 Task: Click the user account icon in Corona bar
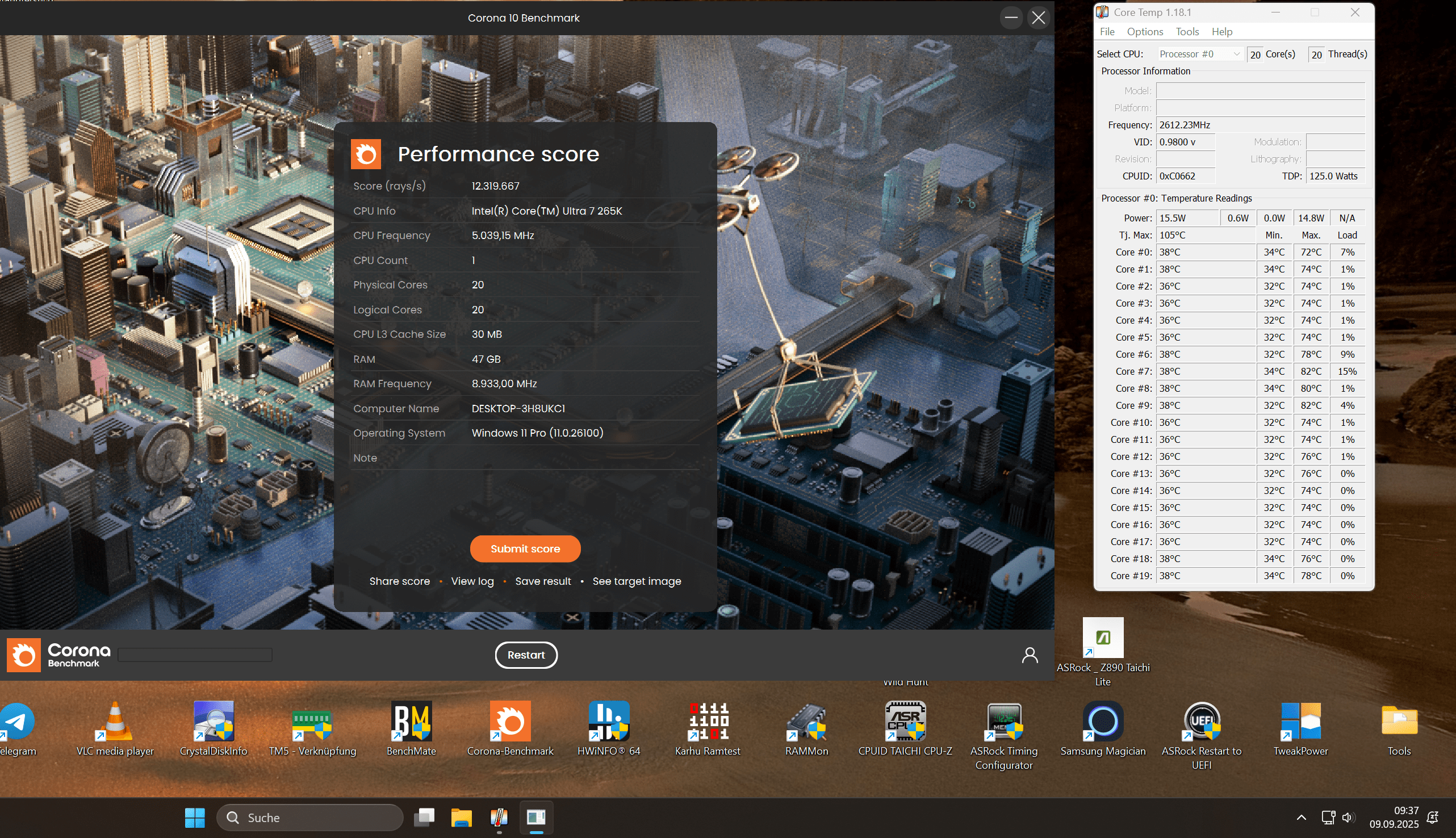(x=1030, y=655)
